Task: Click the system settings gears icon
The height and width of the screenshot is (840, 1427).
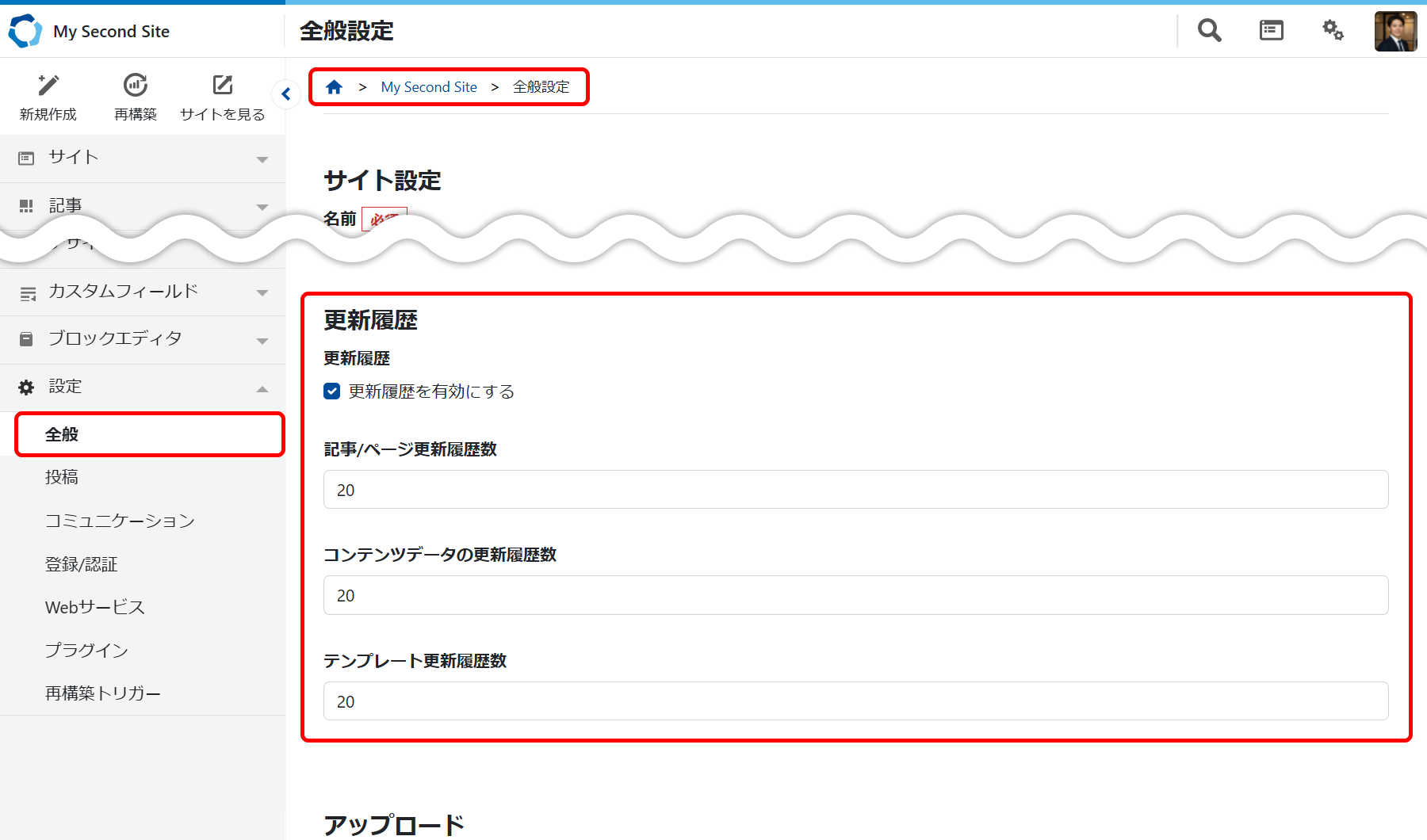Action: point(1333,31)
